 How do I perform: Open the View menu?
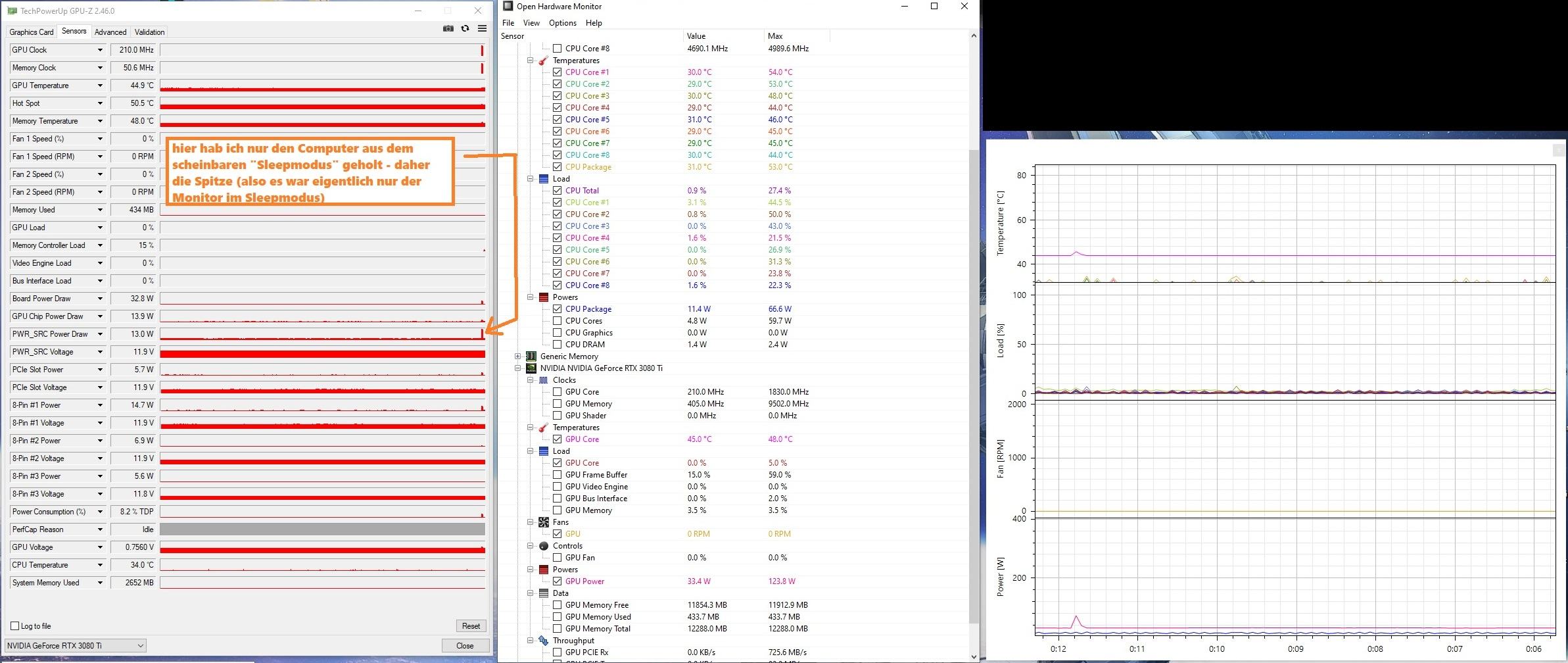(531, 23)
